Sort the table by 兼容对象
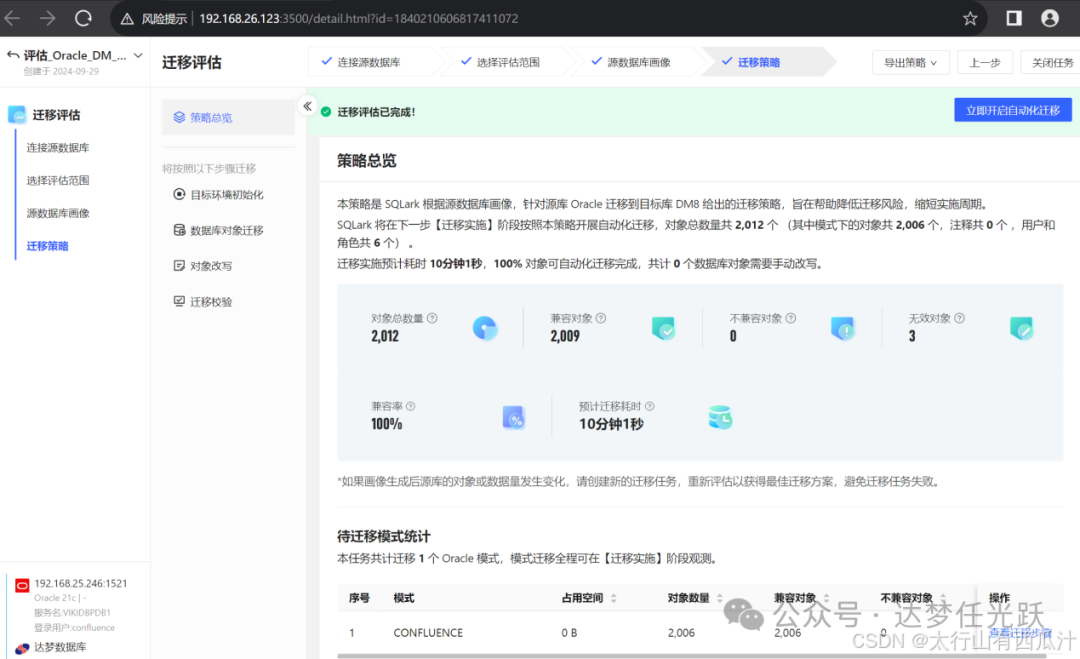 (x=827, y=598)
